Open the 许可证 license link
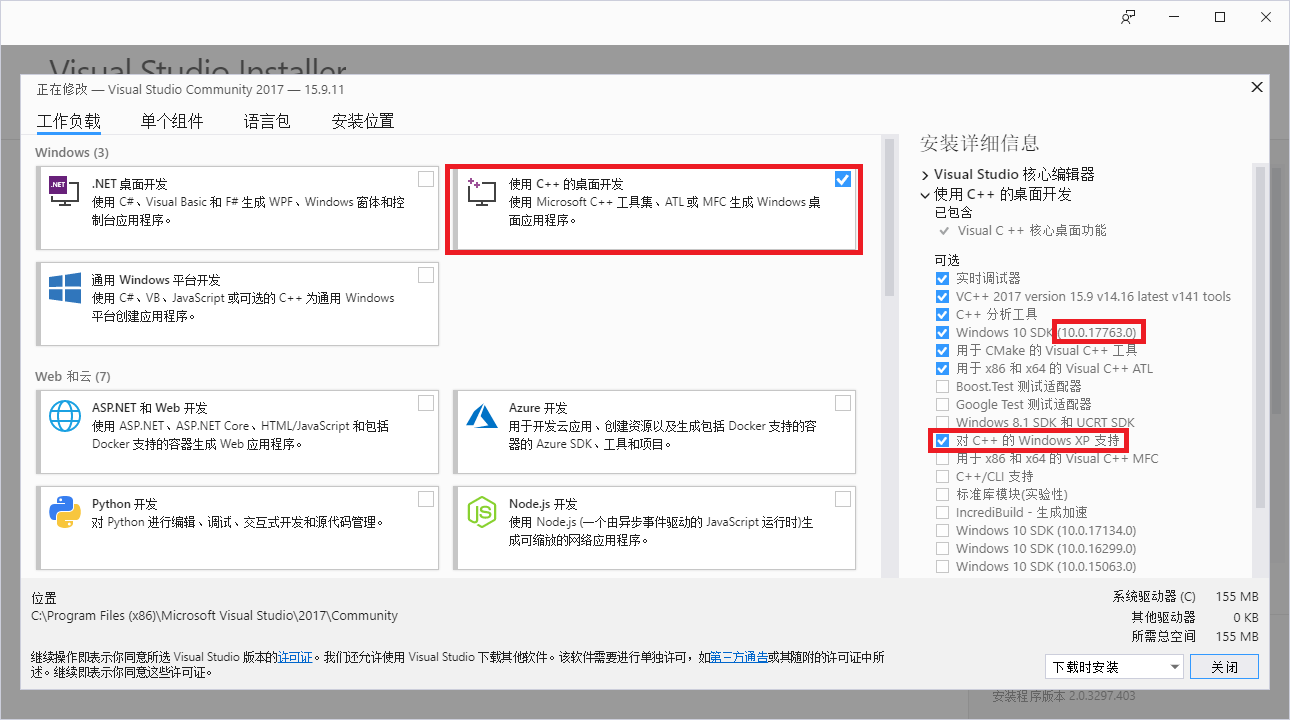The image size is (1290, 720). (x=295, y=658)
